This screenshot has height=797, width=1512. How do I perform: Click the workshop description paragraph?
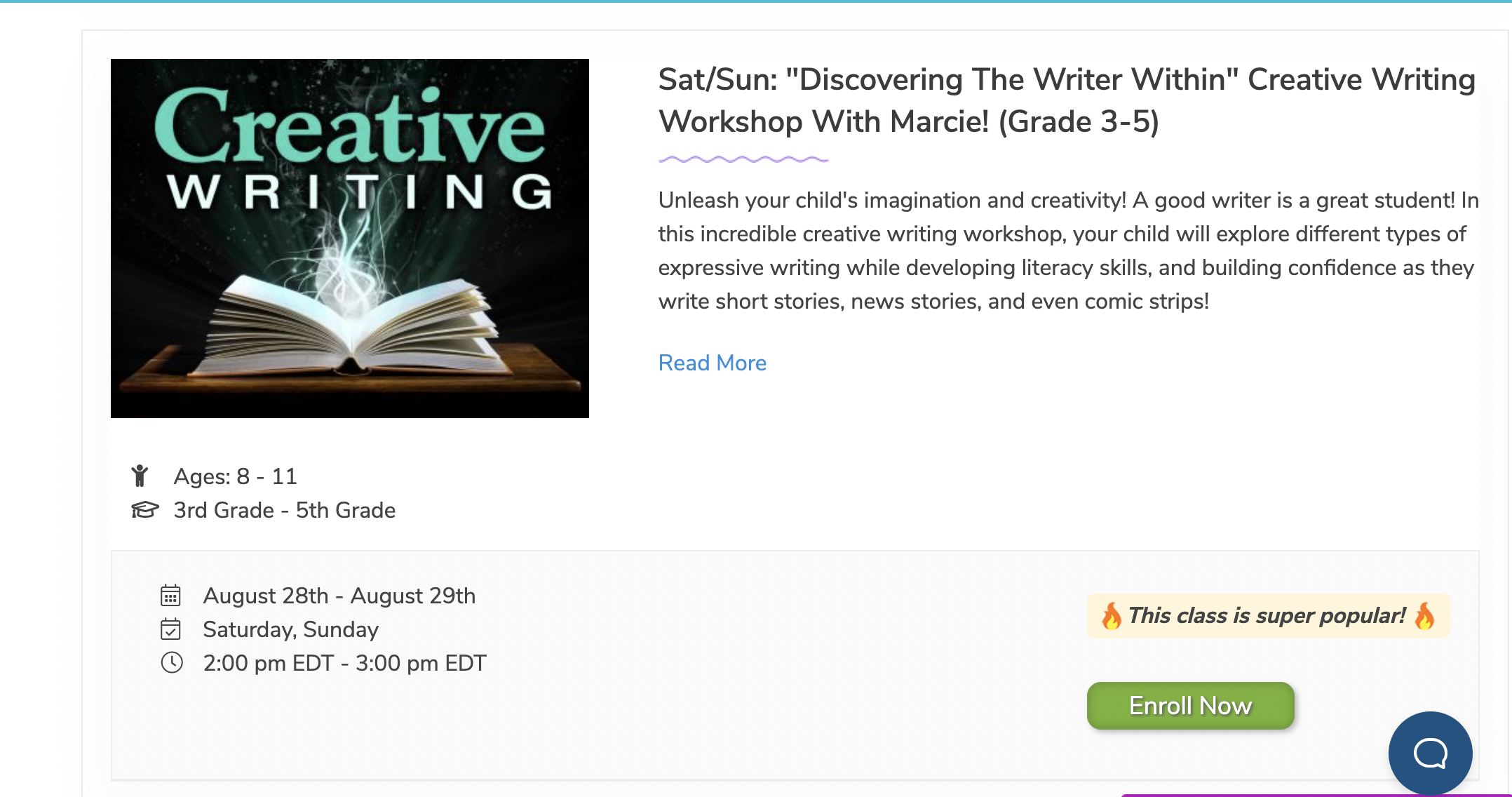tap(1068, 250)
